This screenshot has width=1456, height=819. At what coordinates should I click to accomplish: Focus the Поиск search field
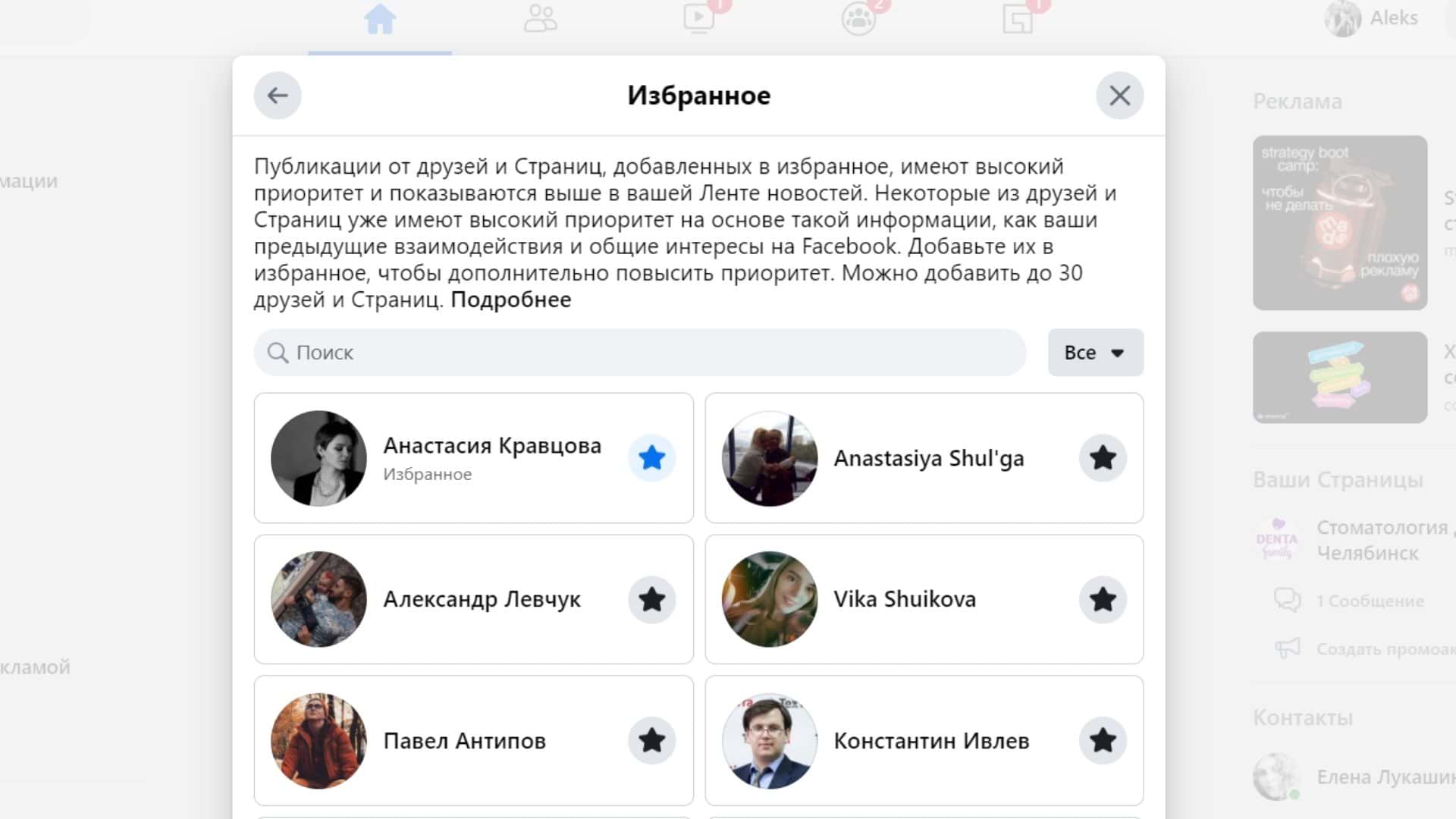coord(640,353)
